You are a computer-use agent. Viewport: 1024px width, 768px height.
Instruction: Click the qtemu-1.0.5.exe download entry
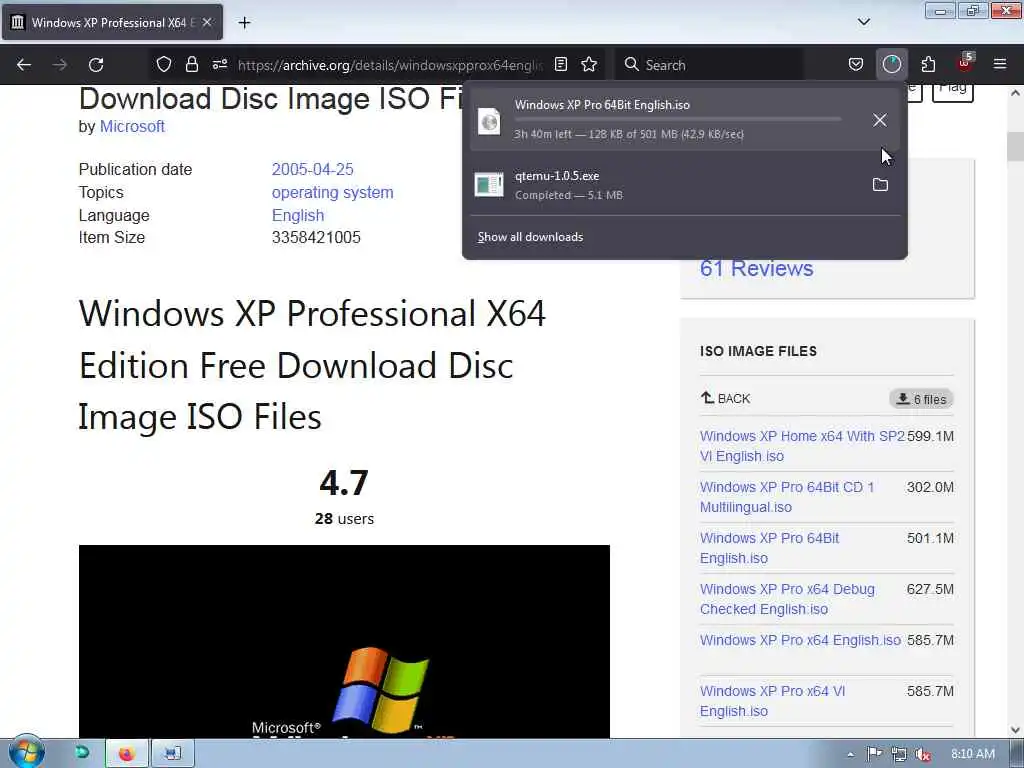click(685, 185)
